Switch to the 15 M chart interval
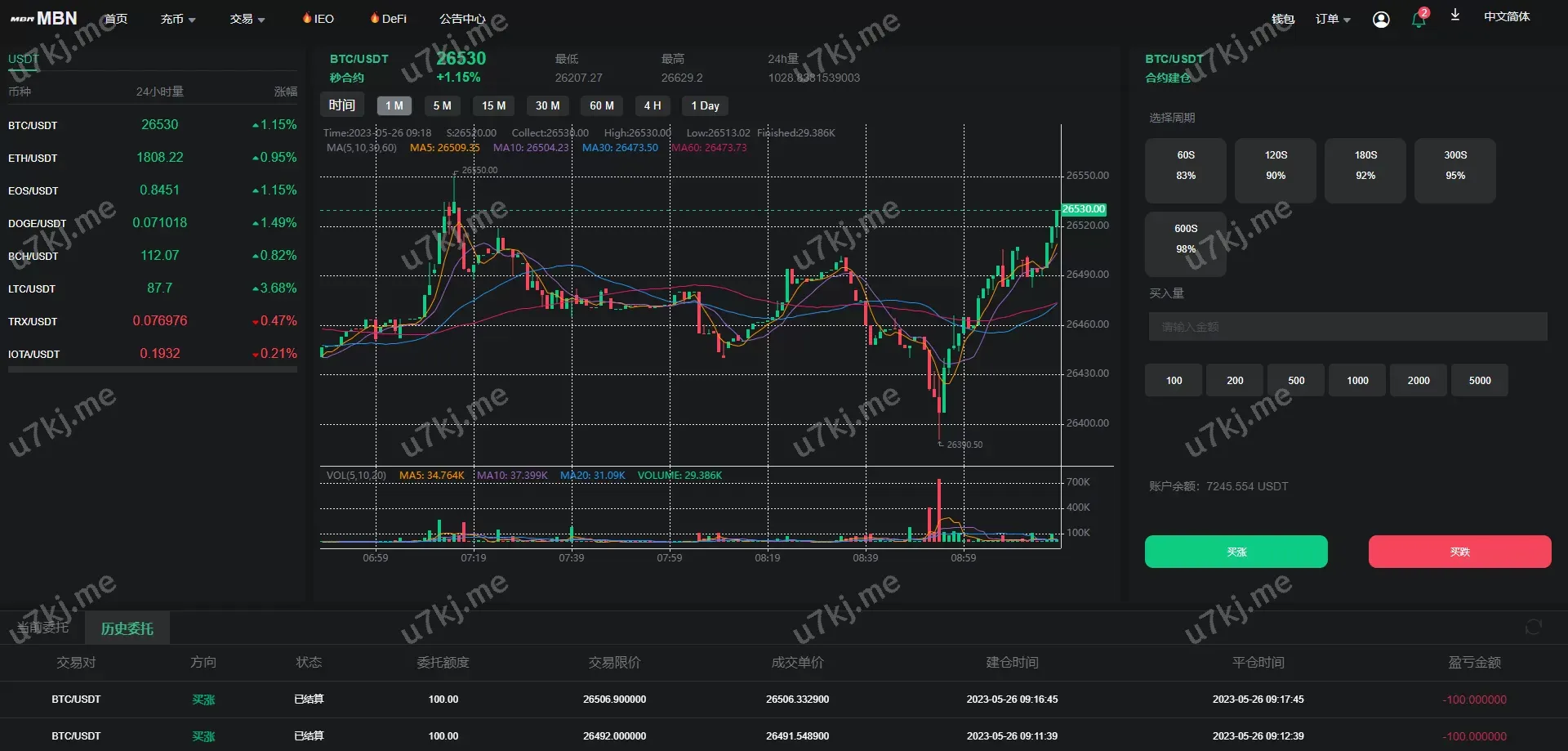1568x751 pixels. [493, 105]
